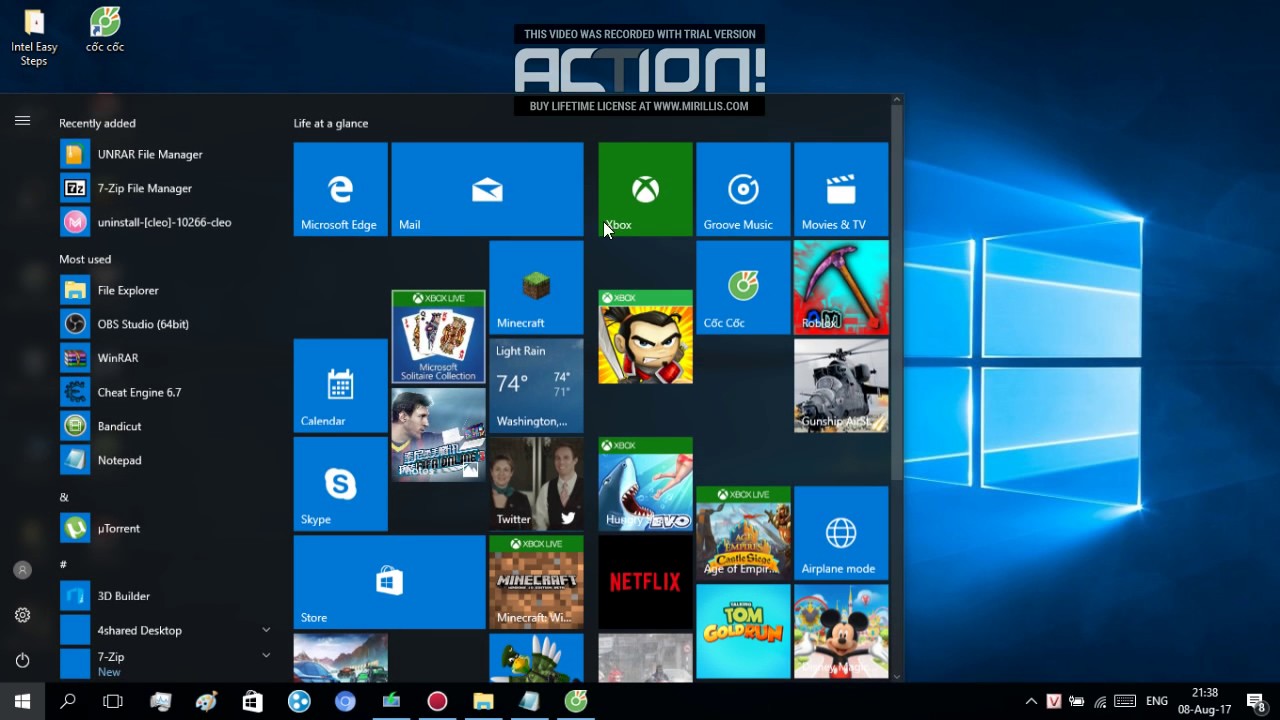The width and height of the screenshot is (1280, 720).
Task: Expand the 7-Zip folder chevron
Action: coord(266,656)
